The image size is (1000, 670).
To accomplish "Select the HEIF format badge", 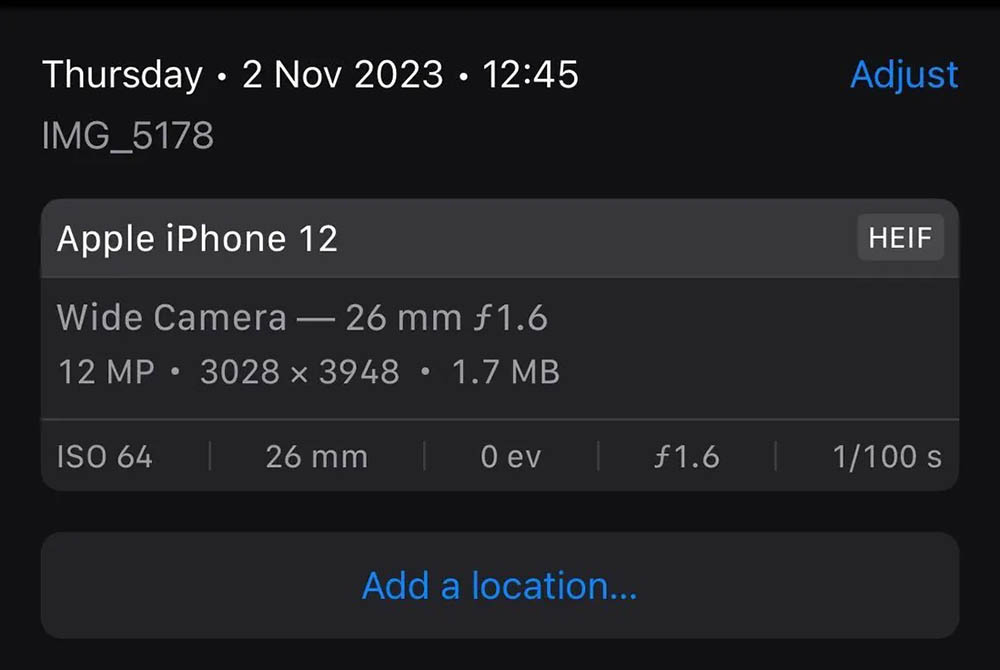I will (900, 238).
